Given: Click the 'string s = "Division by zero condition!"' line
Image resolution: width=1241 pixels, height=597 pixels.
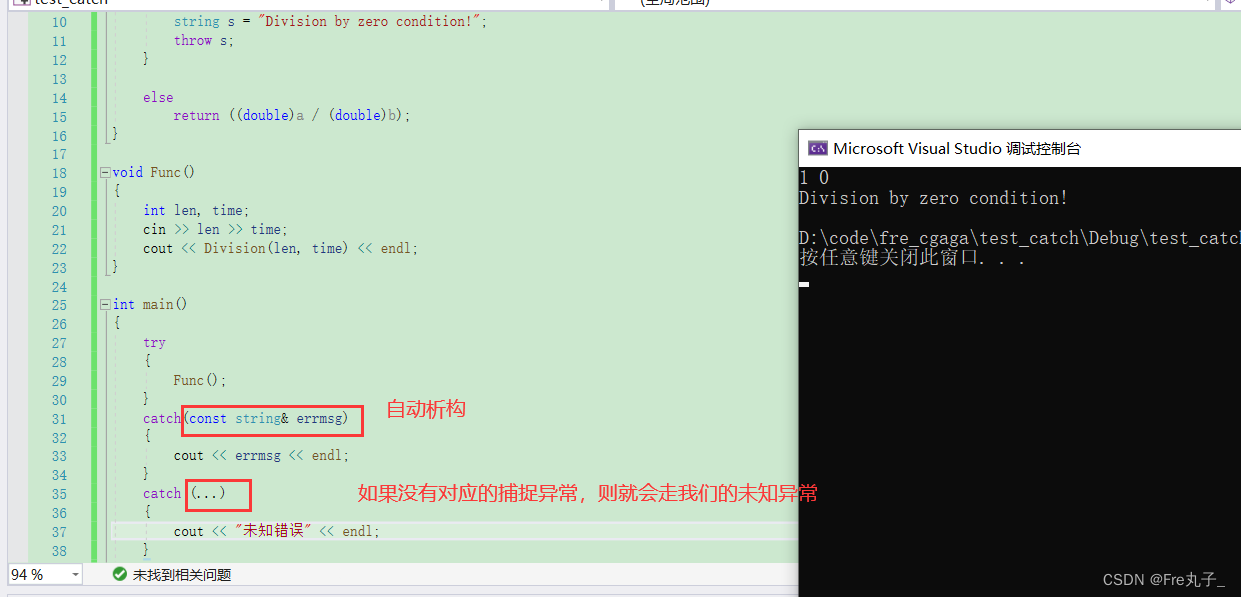Looking at the screenshot, I should tap(330, 21).
